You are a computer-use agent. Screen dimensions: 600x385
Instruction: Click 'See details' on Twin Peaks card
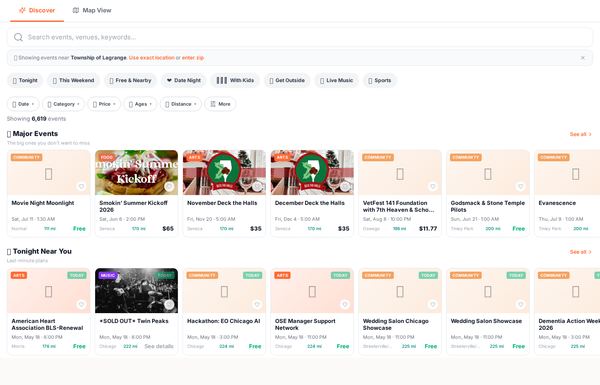pos(159,346)
